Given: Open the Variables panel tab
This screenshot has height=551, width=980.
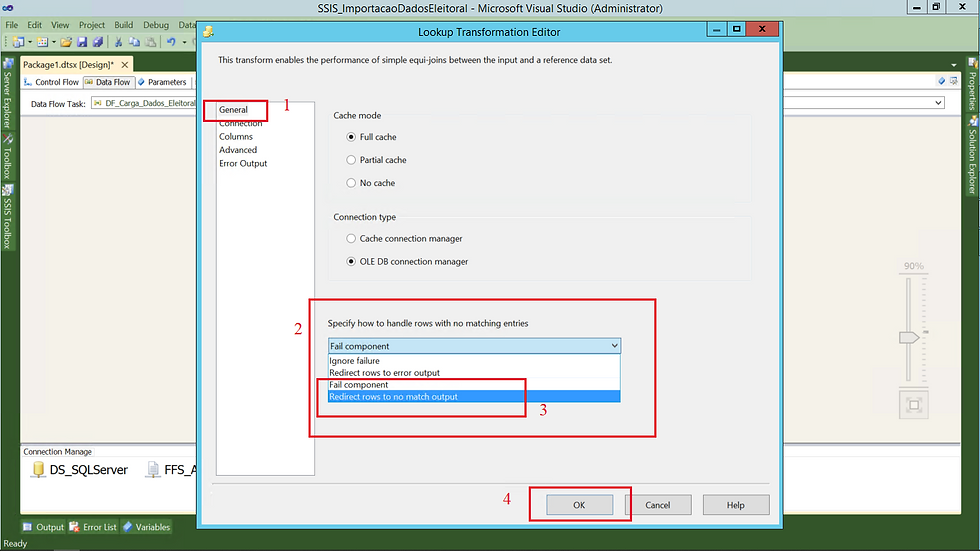Looking at the screenshot, I should point(146,527).
